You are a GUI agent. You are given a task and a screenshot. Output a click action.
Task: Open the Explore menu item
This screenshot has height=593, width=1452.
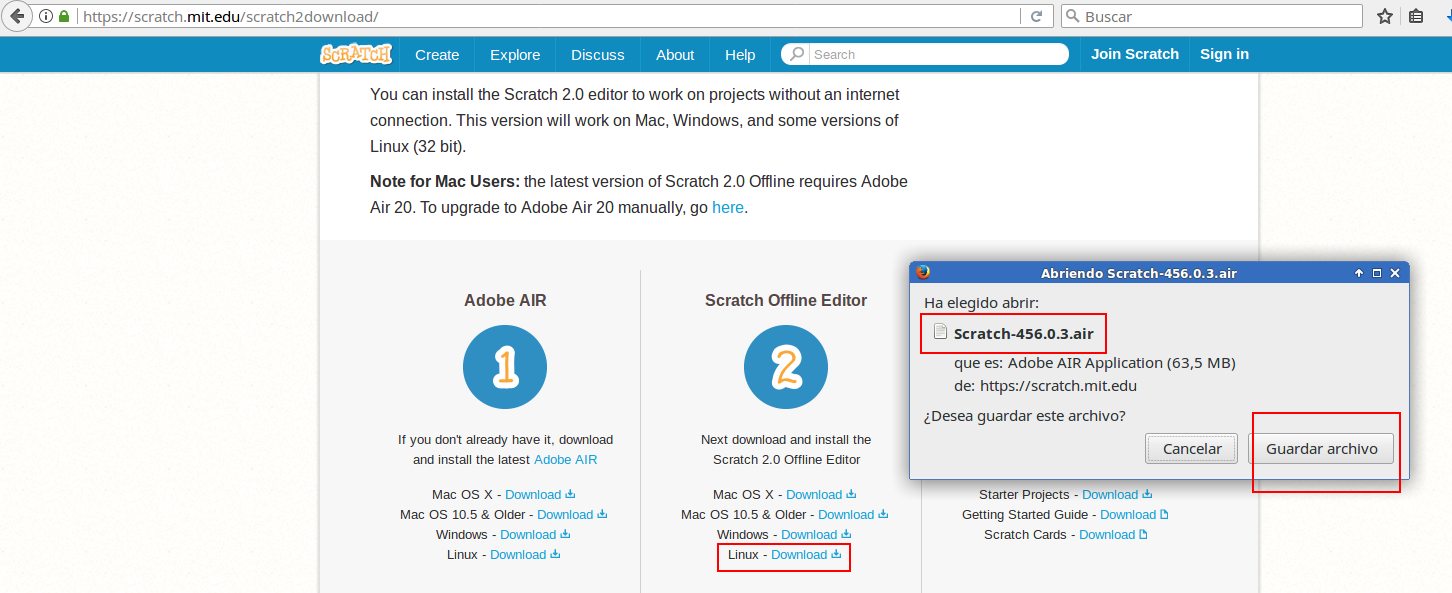(515, 55)
